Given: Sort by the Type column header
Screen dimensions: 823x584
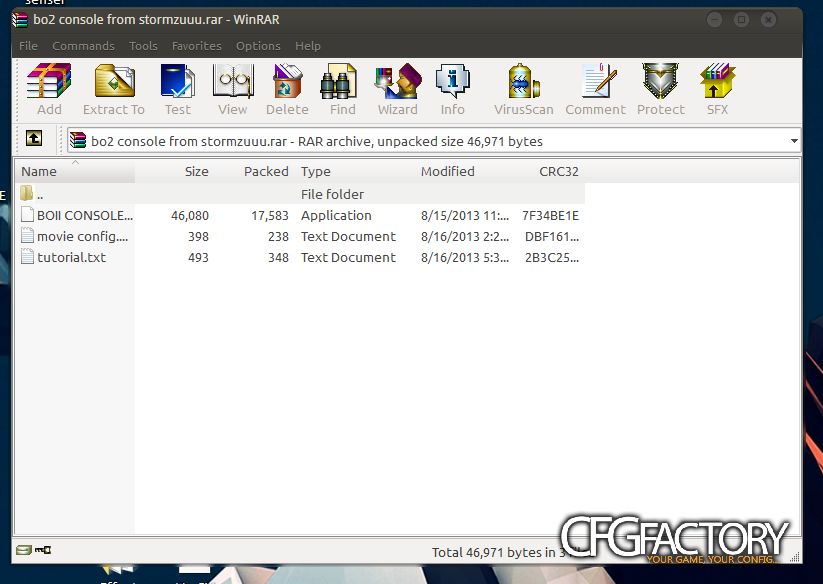Looking at the screenshot, I should [x=315, y=172].
